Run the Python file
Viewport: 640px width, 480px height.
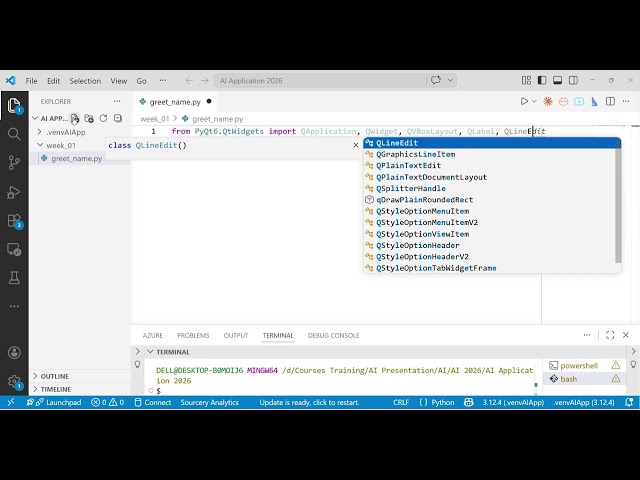524,101
